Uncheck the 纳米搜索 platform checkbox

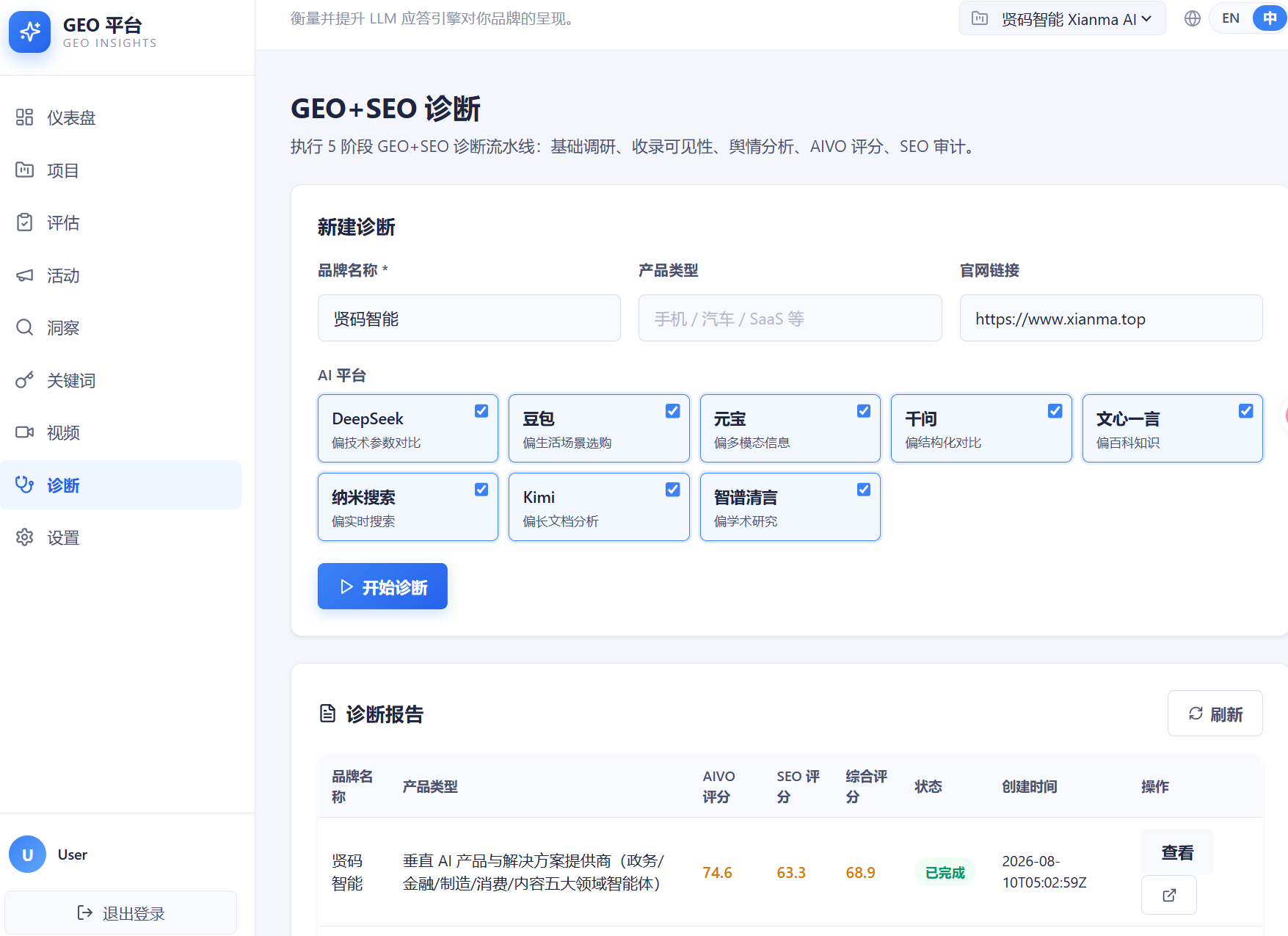(481, 490)
